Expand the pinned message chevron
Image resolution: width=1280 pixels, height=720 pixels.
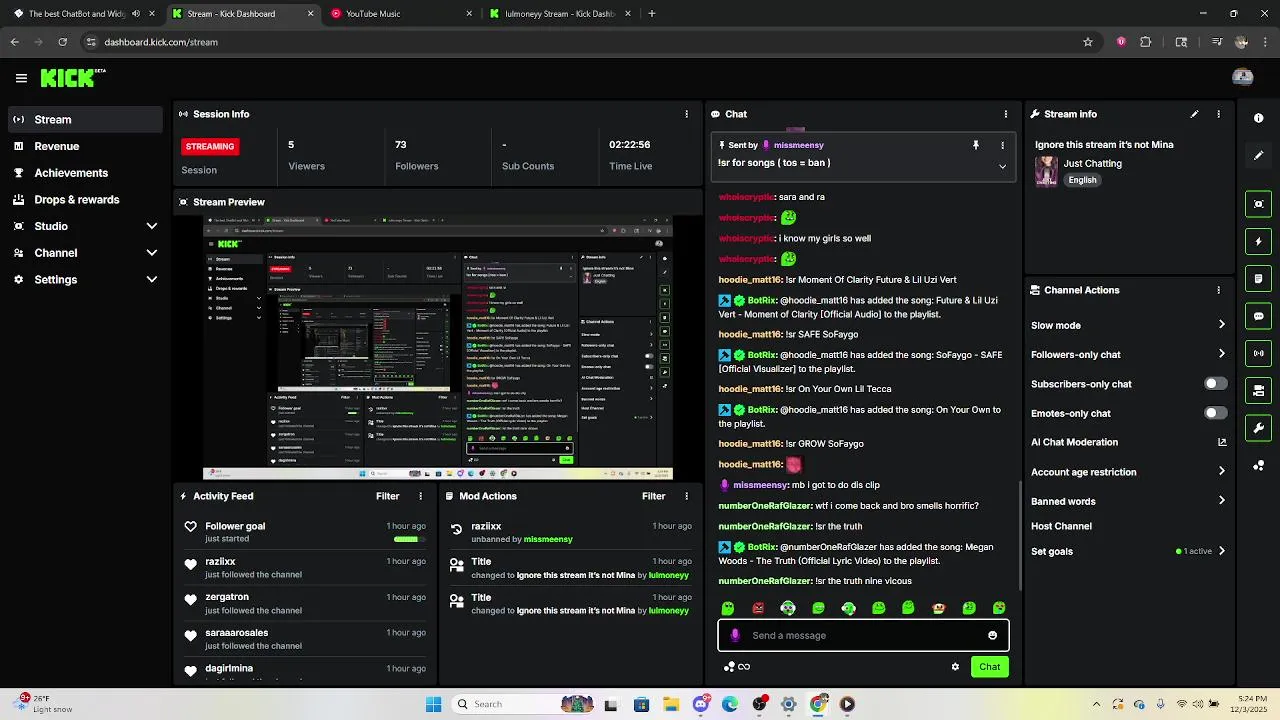pos(1002,166)
